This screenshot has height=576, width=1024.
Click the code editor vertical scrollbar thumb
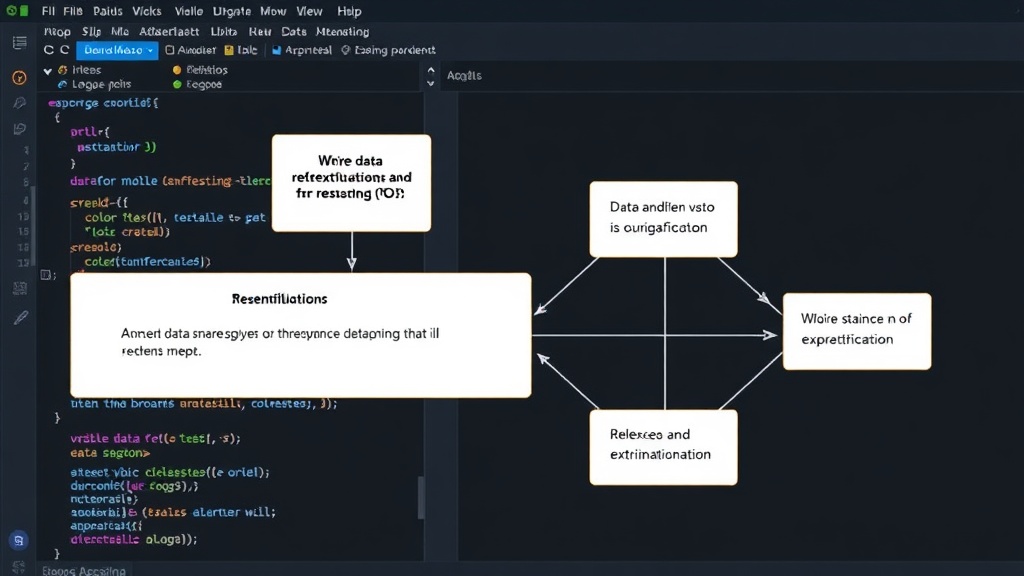(421, 497)
